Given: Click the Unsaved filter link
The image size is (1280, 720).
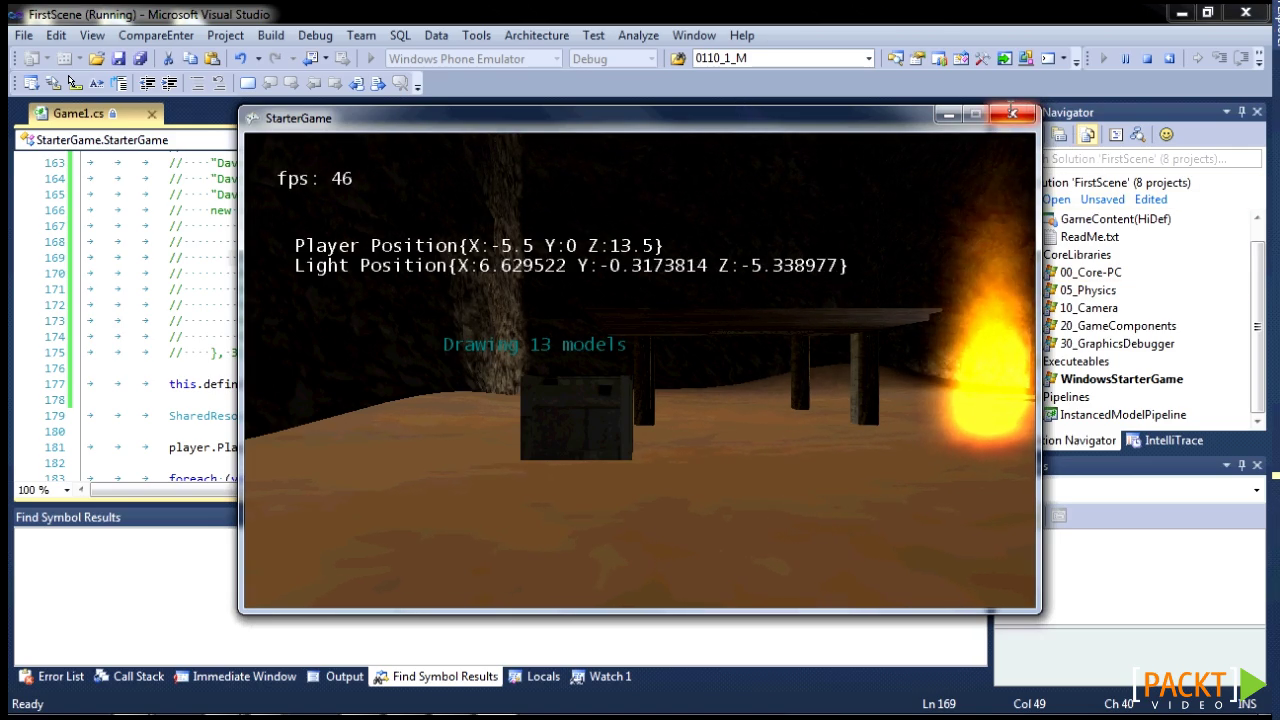Looking at the screenshot, I should [1102, 200].
